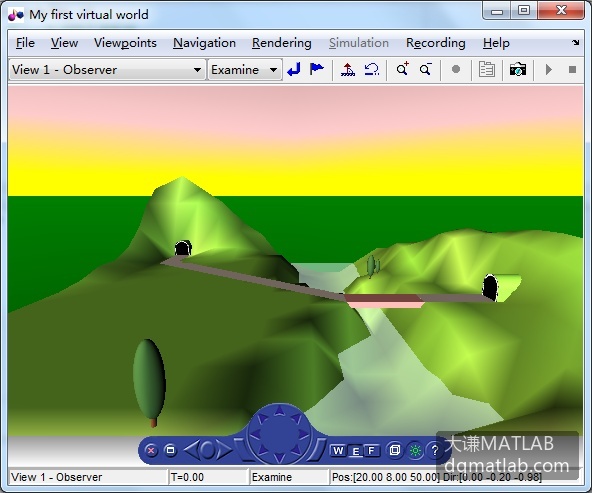
Task: Click the help question mark on navigation panel
Action: coord(435,450)
